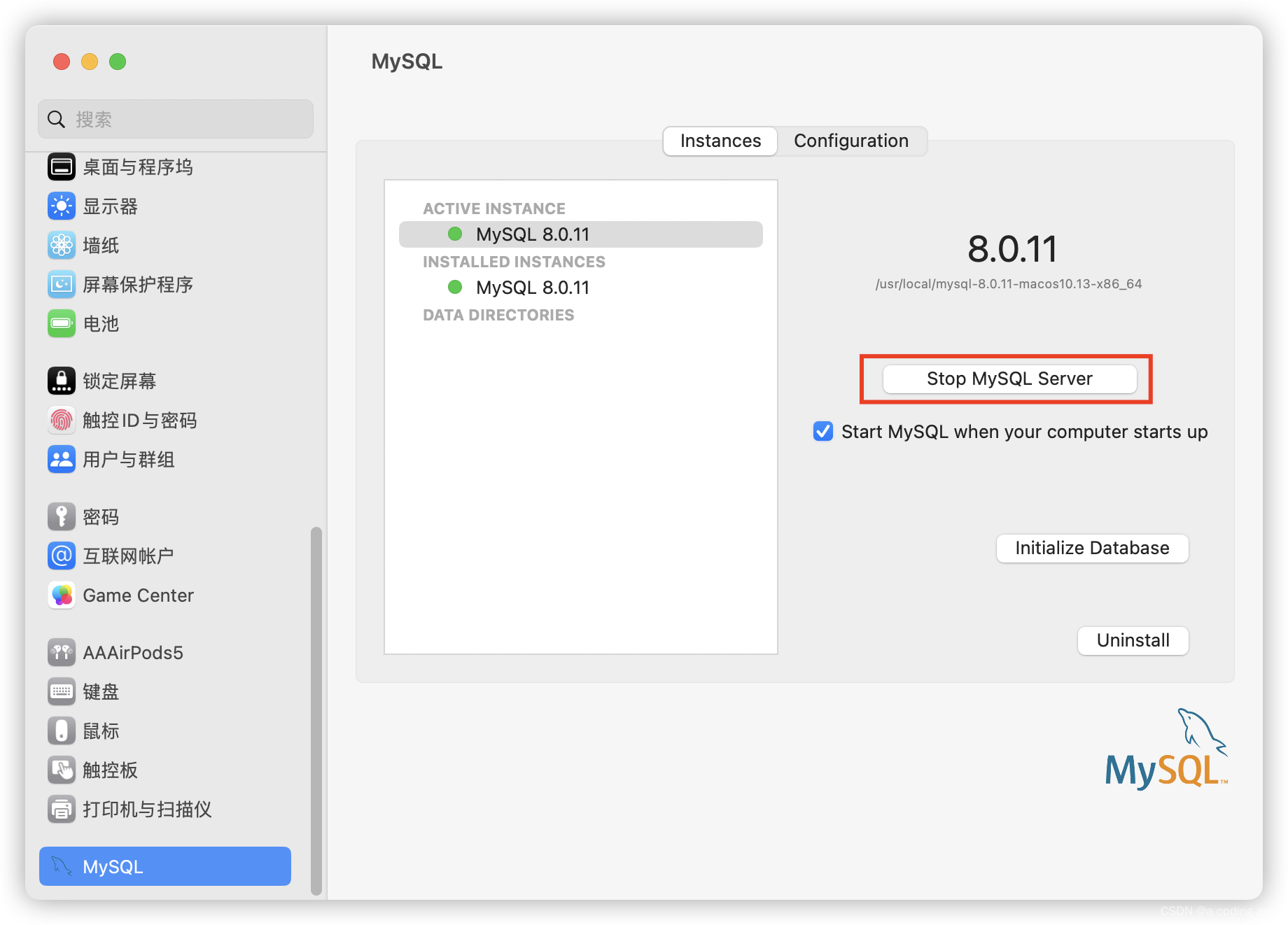Click the INSTALLED INSTANCES header

pos(514,262)
